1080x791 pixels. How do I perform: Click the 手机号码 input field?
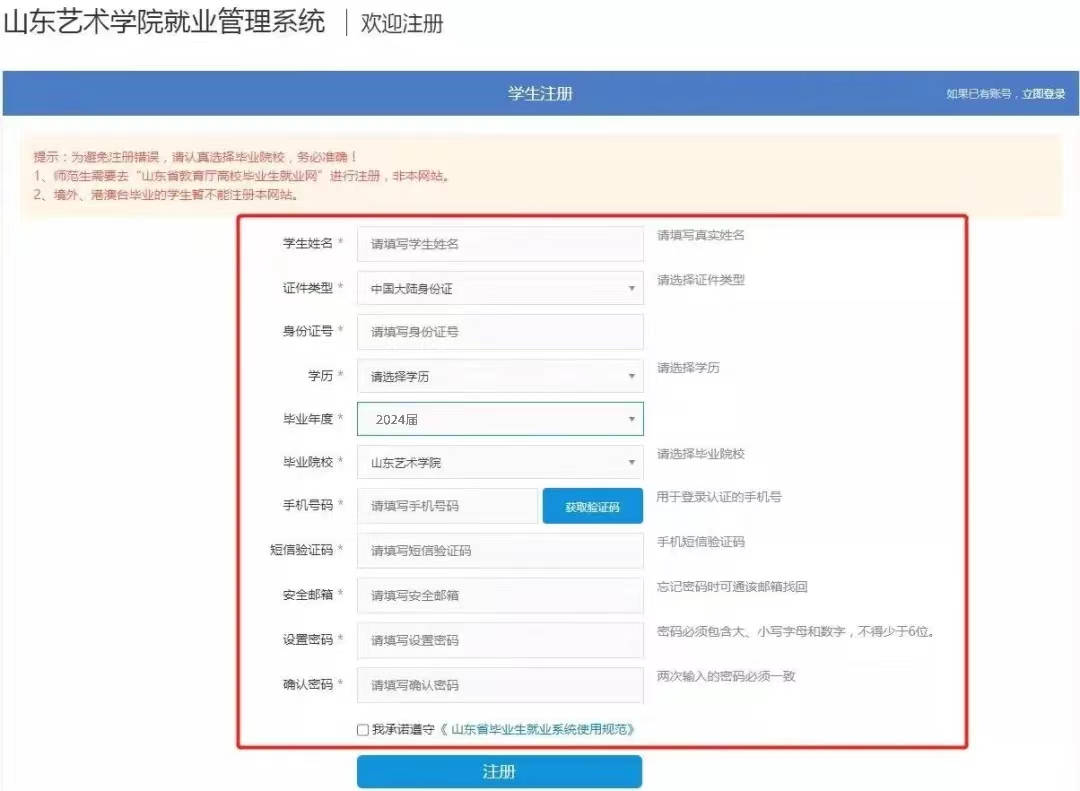[447, 506]
